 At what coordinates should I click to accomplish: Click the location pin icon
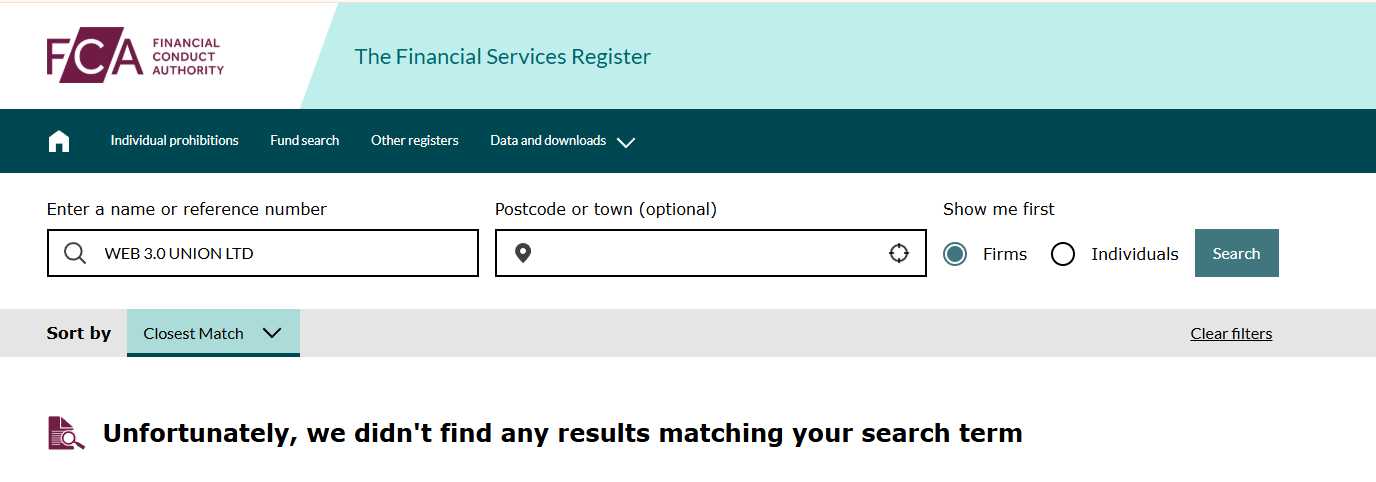[x=522, y=253]
